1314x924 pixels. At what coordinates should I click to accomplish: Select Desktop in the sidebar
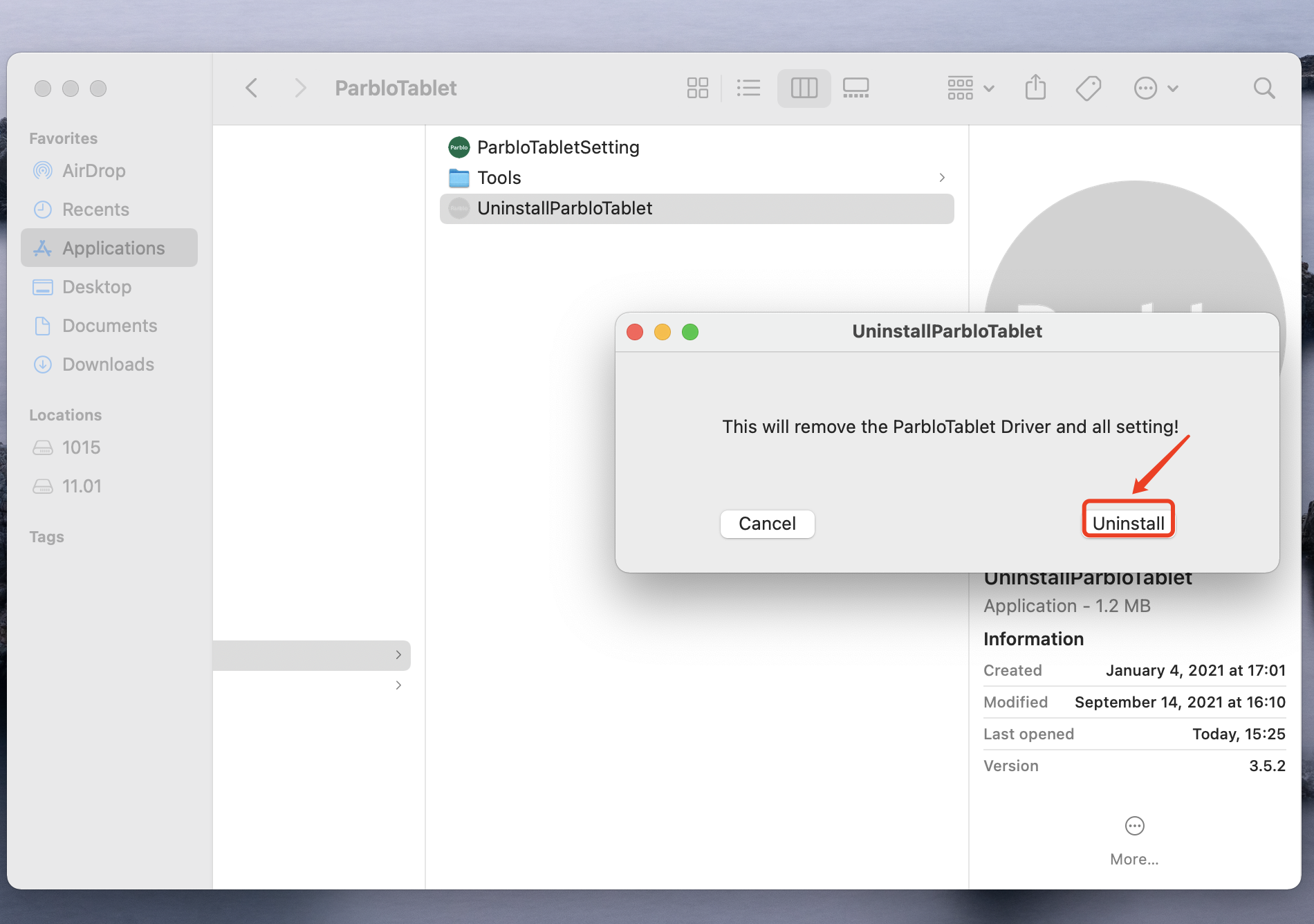(109, 287)
